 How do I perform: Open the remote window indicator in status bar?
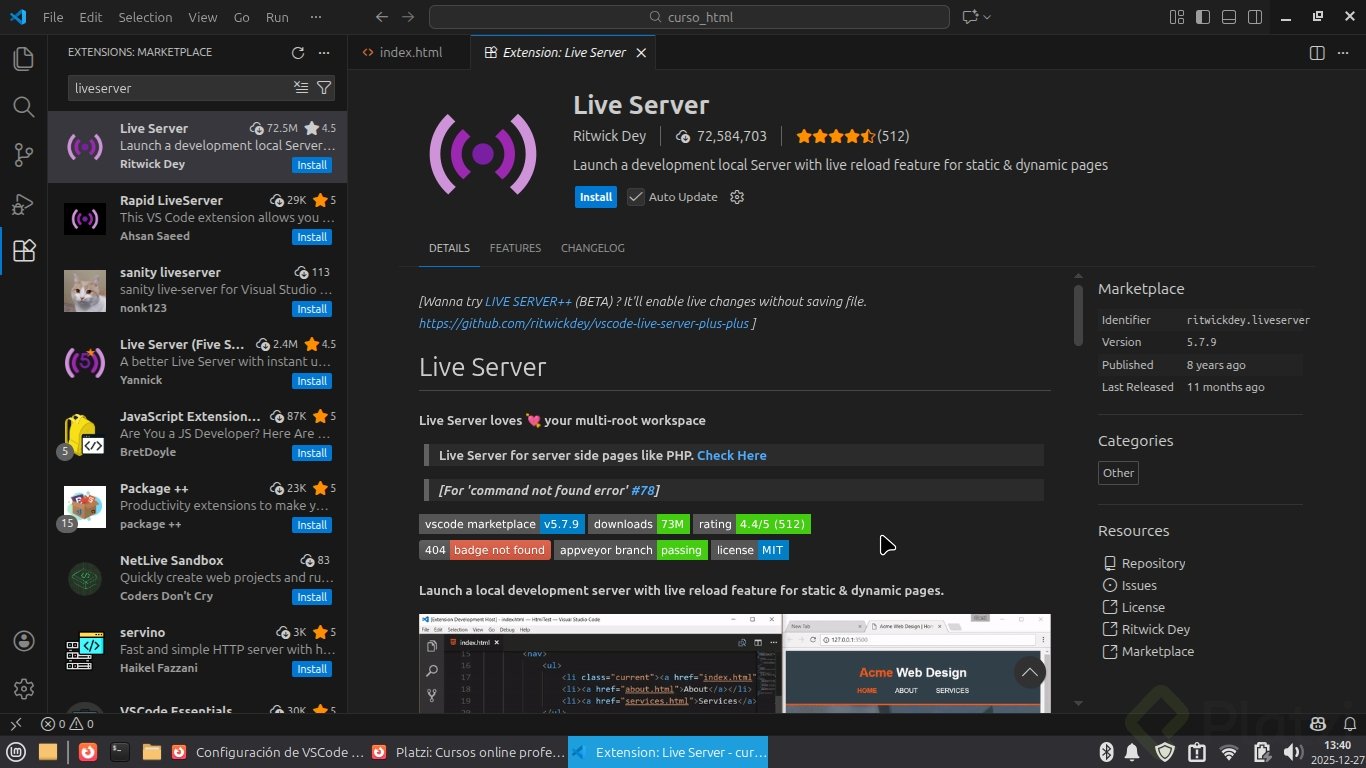tap(16, 724)
